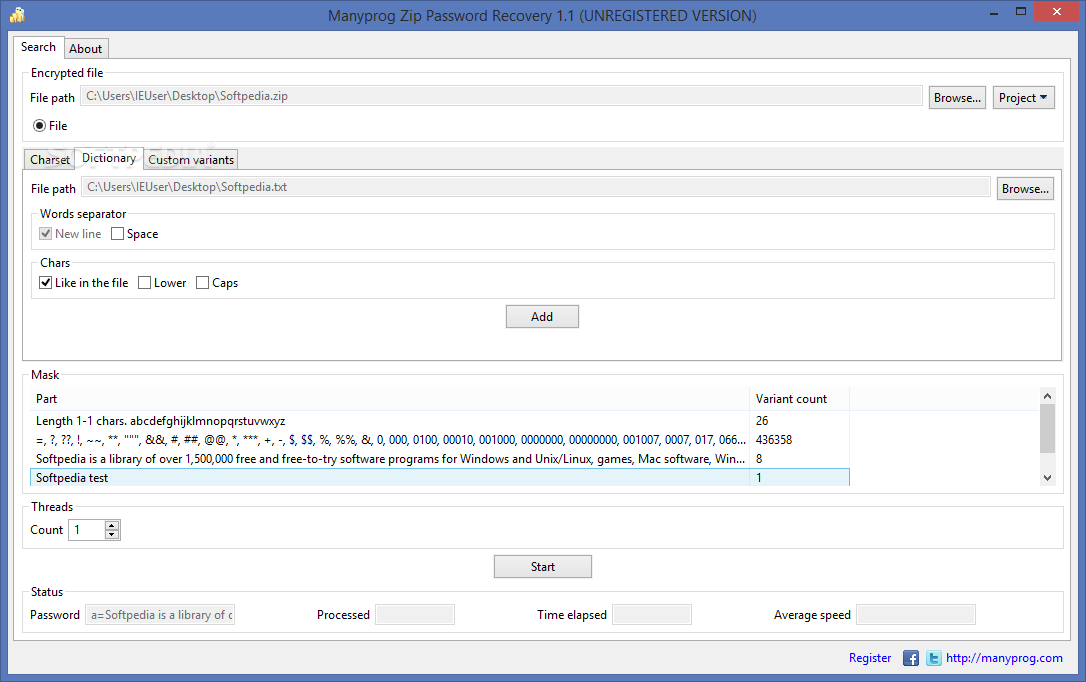Open the Facebook icon link
The width and height of the screenshot is (1086, 682).
911,658
